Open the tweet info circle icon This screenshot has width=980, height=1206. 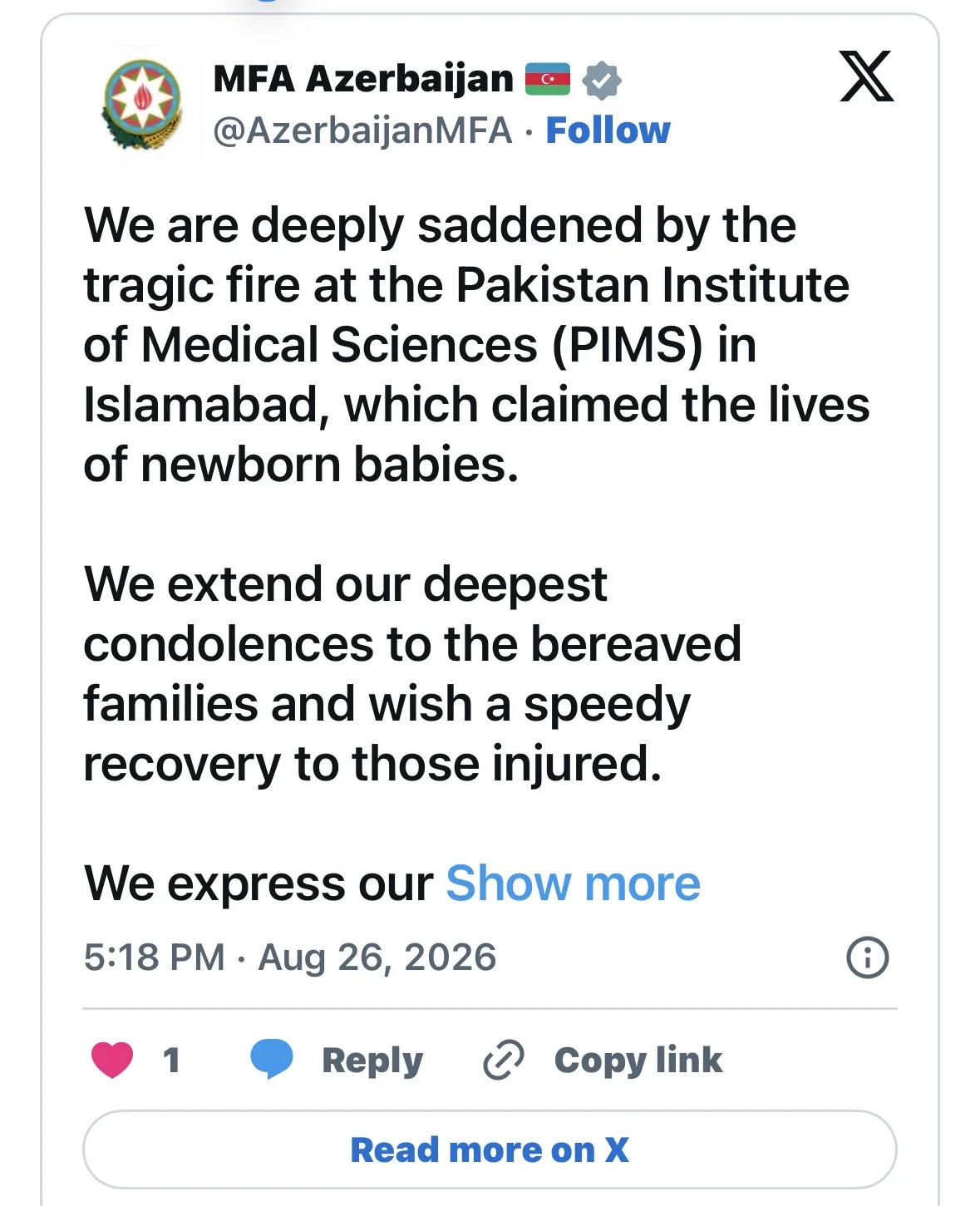coord(867,957)
